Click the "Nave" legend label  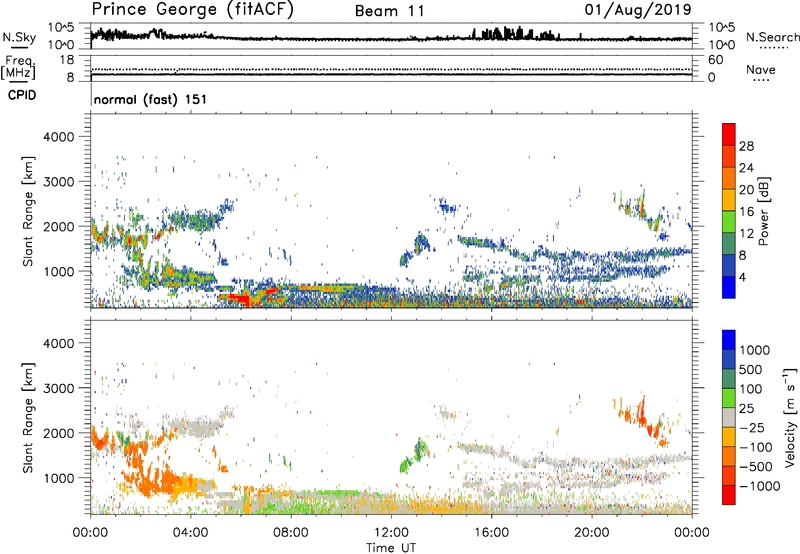761,69
